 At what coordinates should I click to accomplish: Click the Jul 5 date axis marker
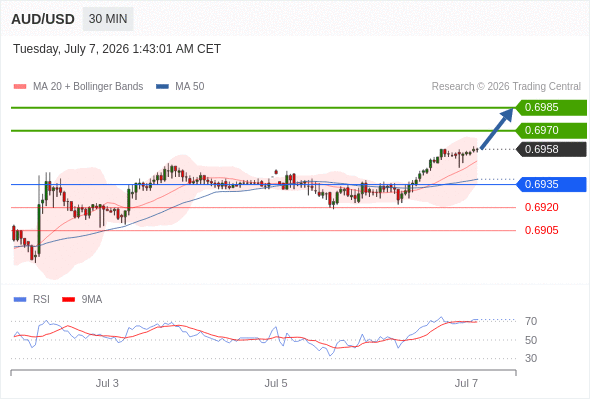(276, 383)
